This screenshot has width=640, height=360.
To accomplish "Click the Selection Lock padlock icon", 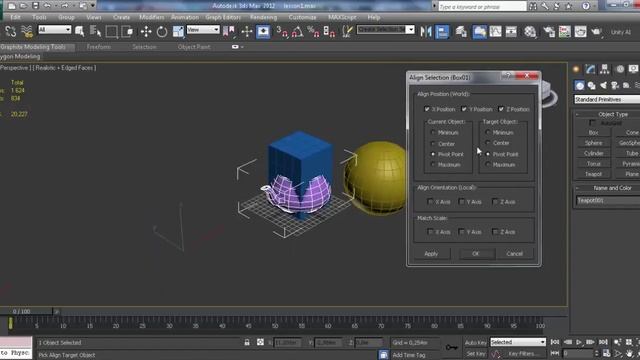I will (x=247, y=342).
